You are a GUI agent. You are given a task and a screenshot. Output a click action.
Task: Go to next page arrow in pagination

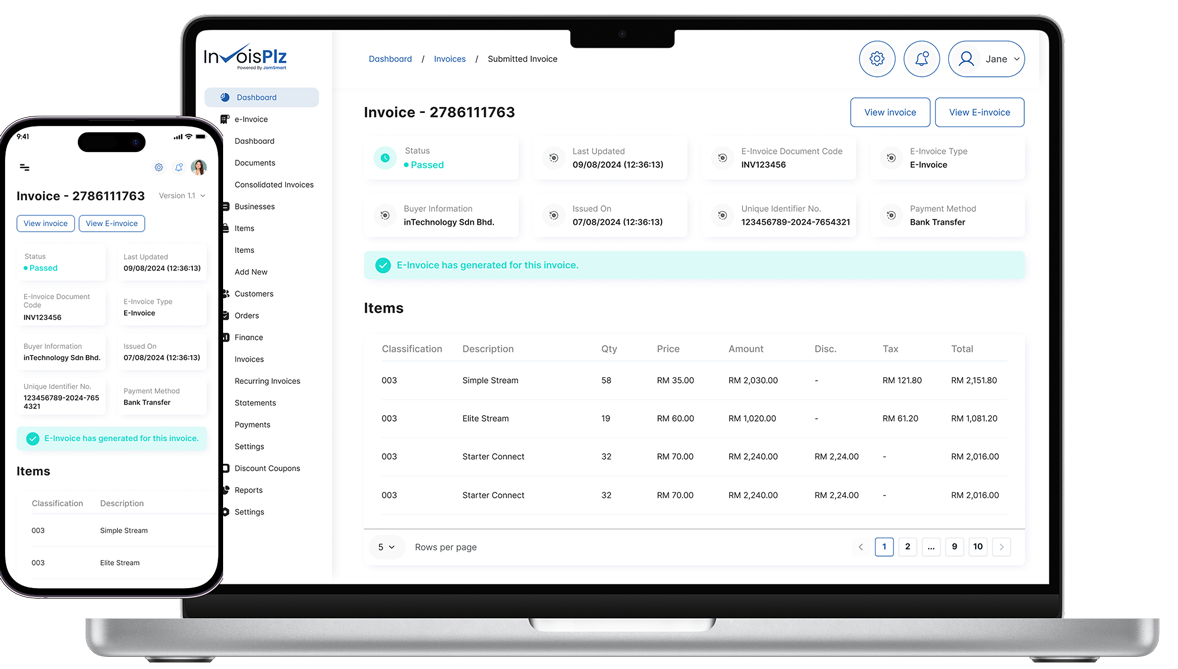(1002, 547)
